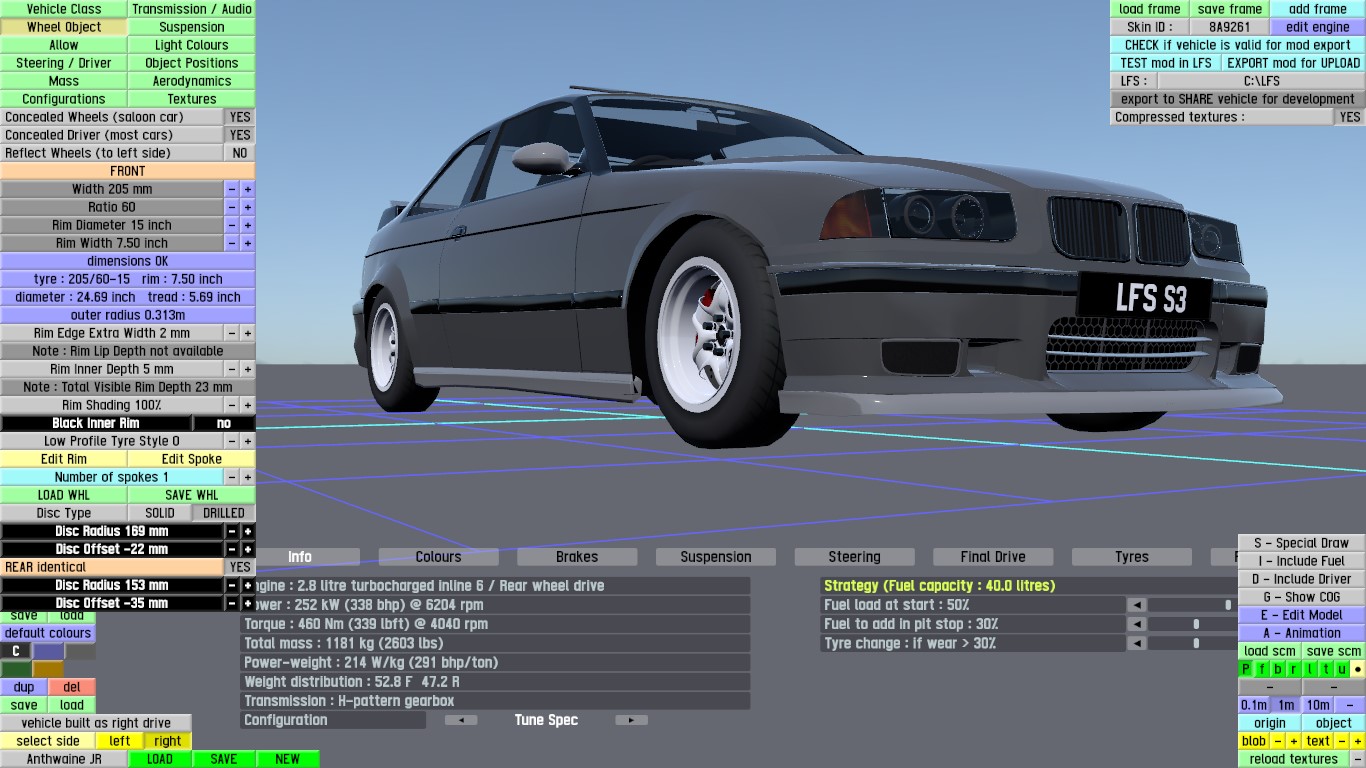This screenshot has height=768, width=1366.
Task: Switch to the Final Drive tab
Action: click(993, 557)
